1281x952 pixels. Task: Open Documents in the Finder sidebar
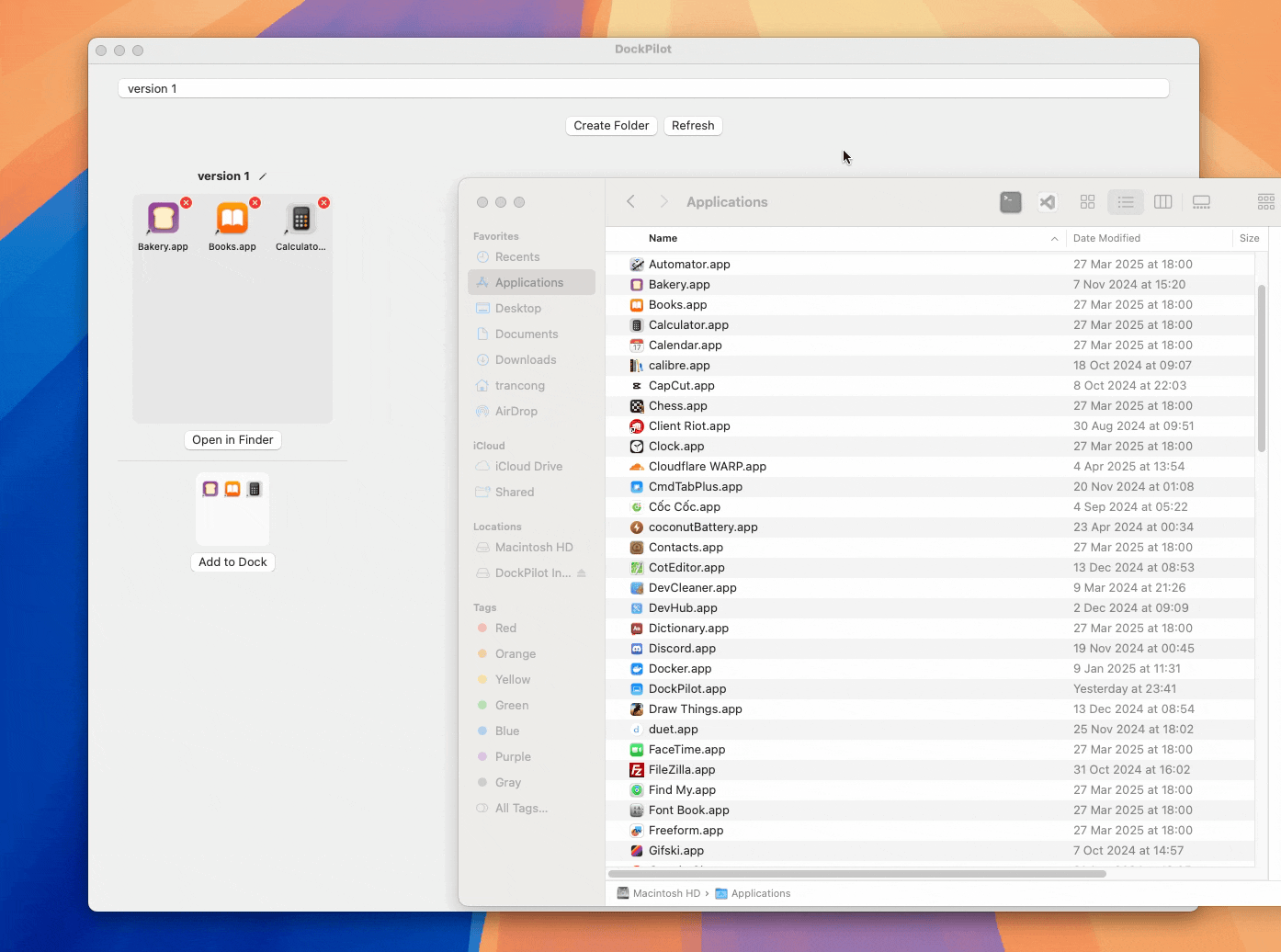click(x=531, y=334)
